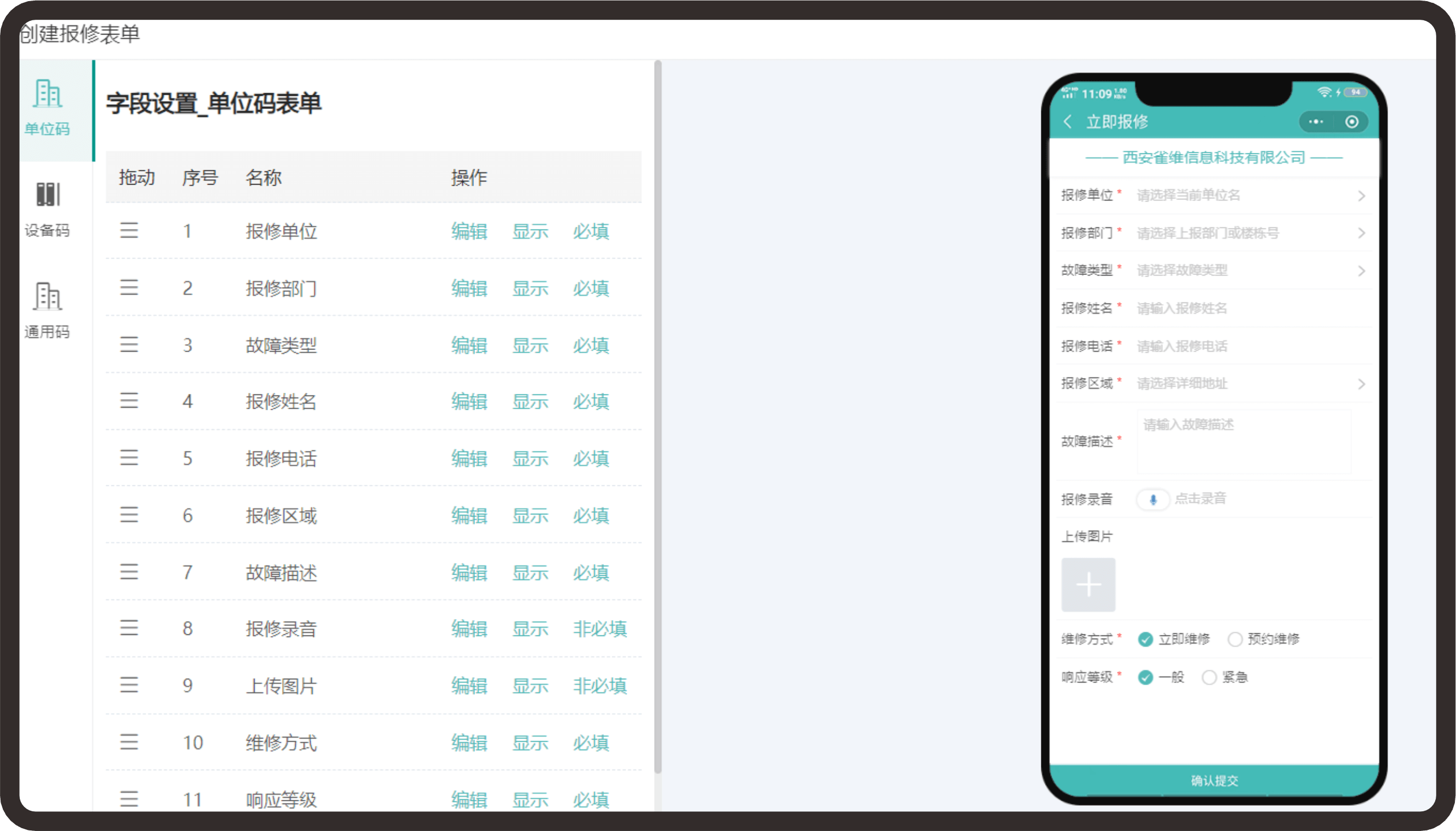Click the field list vertical scrollbar
The height and width of the screenshot is (831, 1456).
tap(657, 417)
